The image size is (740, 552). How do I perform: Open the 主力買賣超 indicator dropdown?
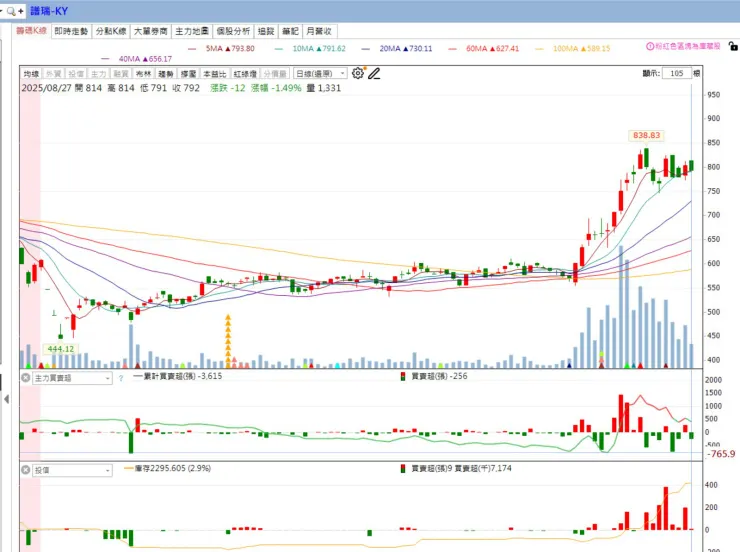[x=72, y=378]
